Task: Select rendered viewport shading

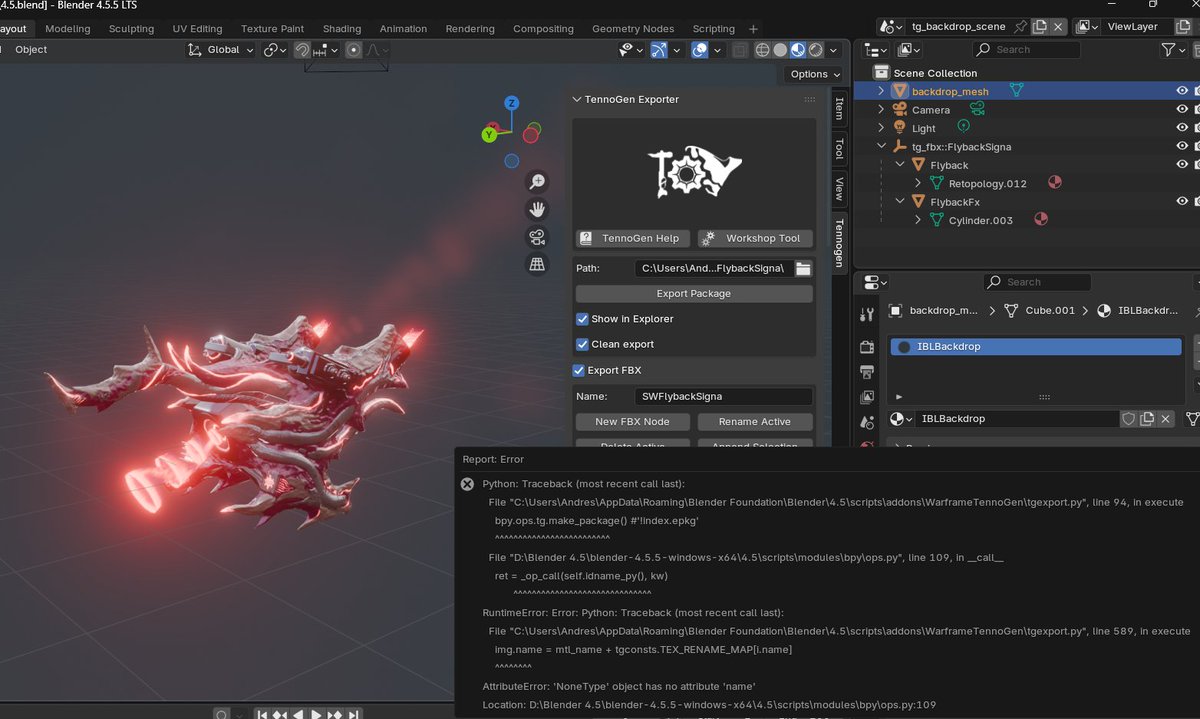Action: 816,50
